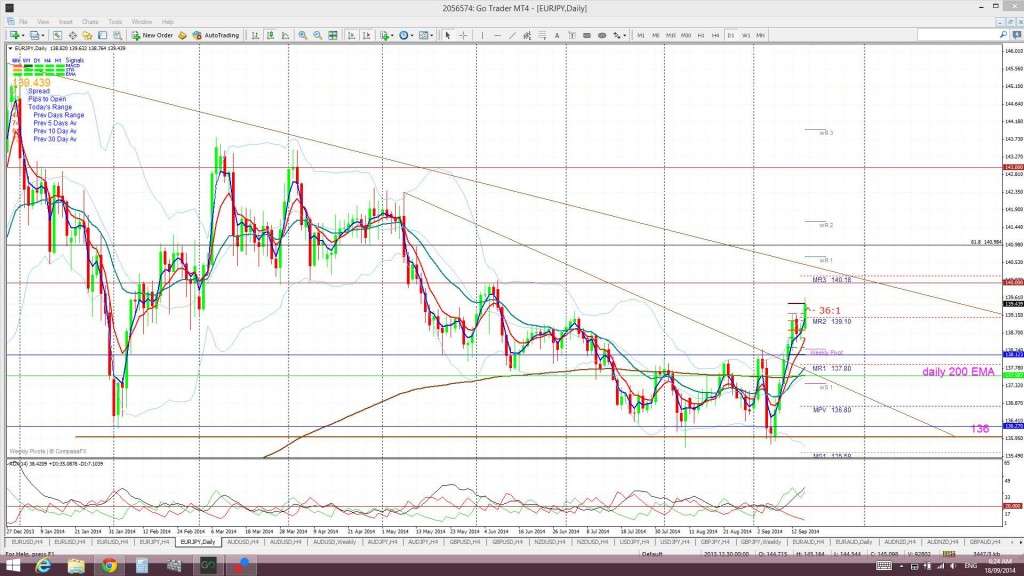Select the Text (A) drawing tool

tap(557, 35)
